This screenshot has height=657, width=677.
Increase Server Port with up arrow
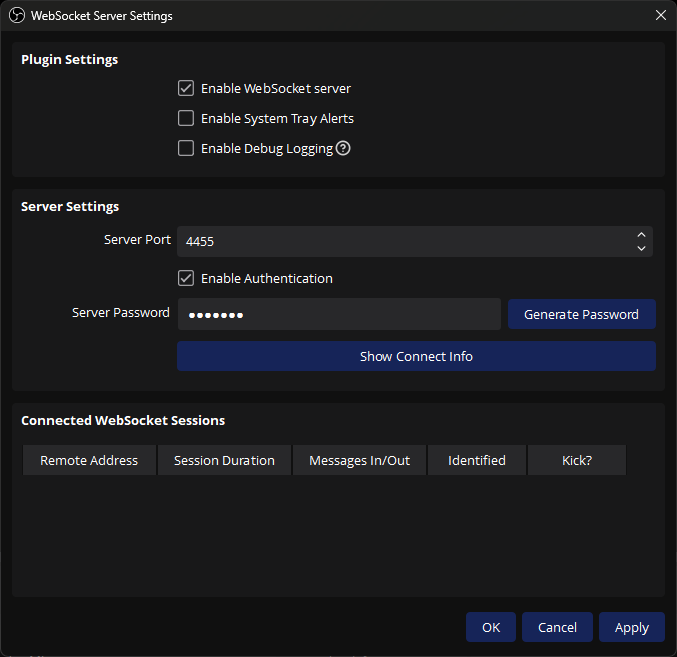click(x=641, y=235)
